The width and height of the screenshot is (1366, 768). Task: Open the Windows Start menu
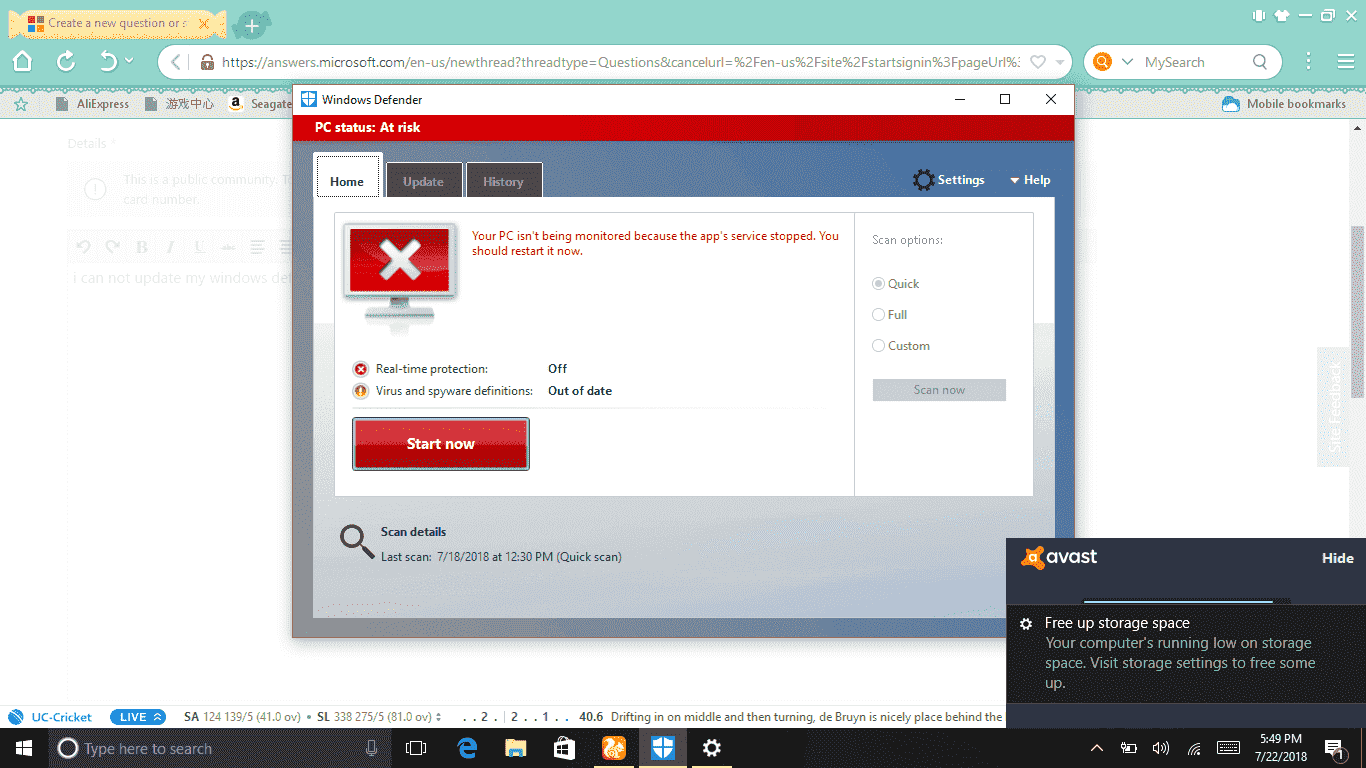tap(23, 748)
